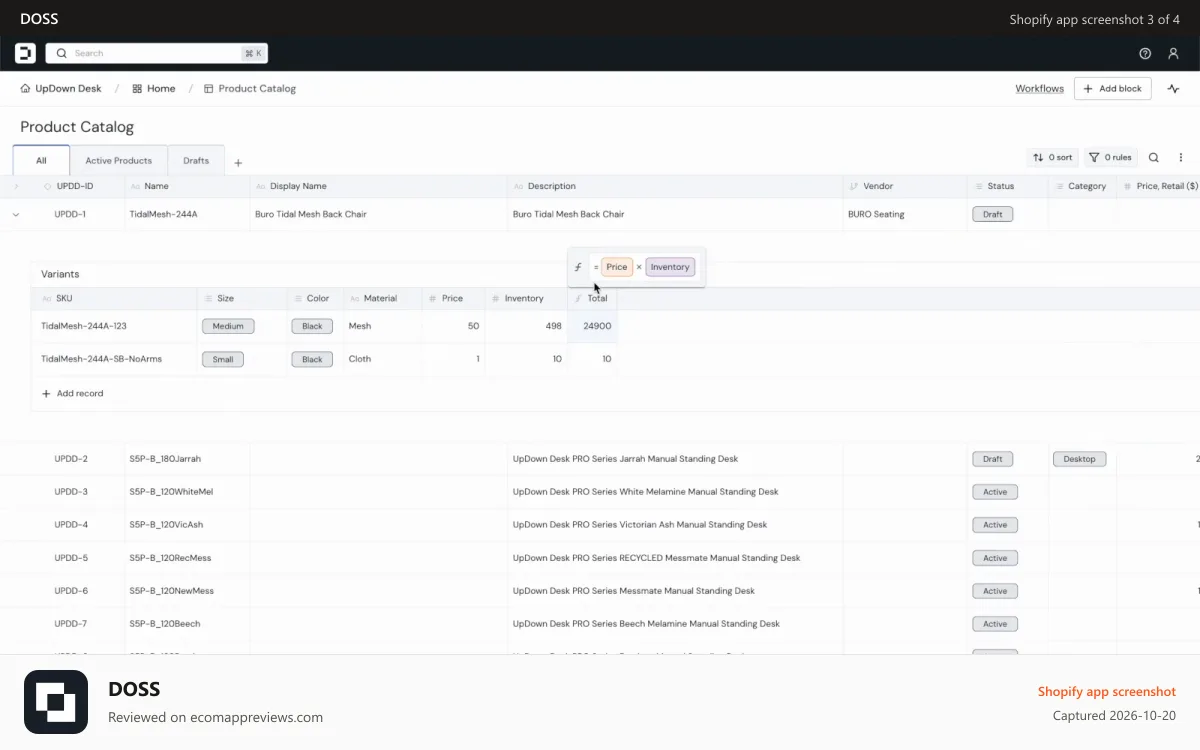This screenshot has width=1200, height=750.
Task: Switch to the All tab
Action: [41, 160]
